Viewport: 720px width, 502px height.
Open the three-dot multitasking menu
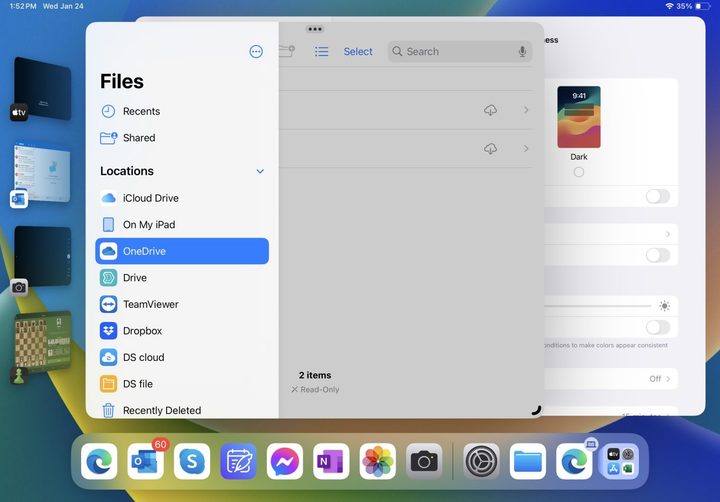click(x=315, y=29)
